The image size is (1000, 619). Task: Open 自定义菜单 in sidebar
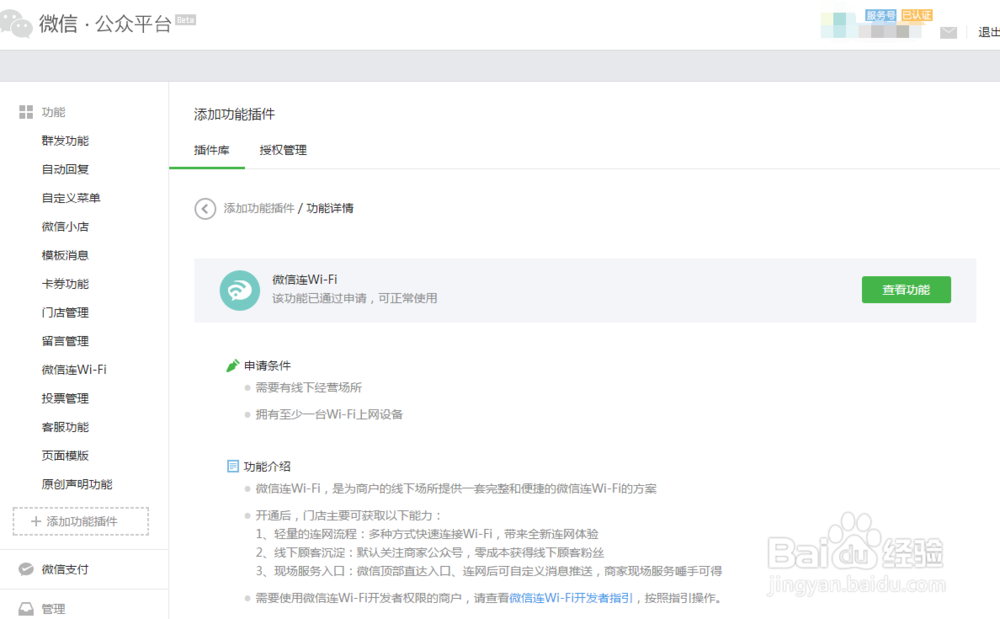(71, 198)
